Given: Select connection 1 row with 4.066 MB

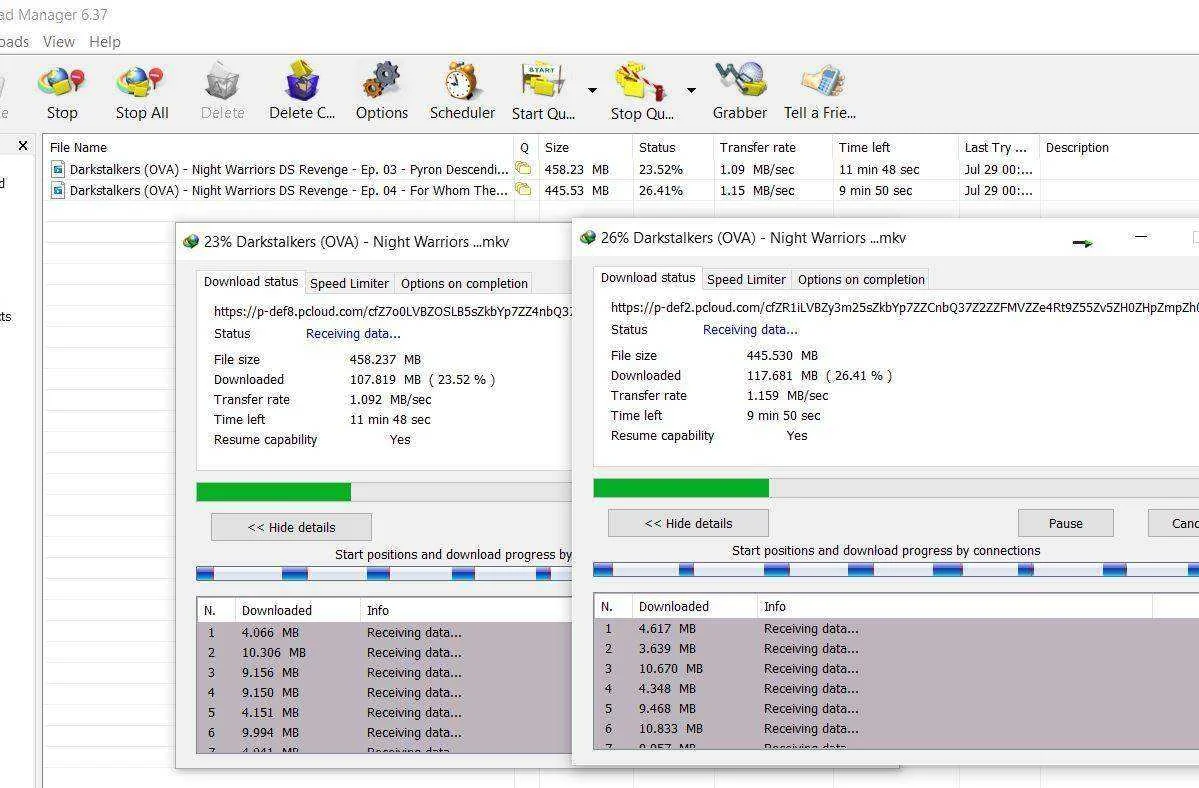Looking at the screenshot, I should pos(385,633).
